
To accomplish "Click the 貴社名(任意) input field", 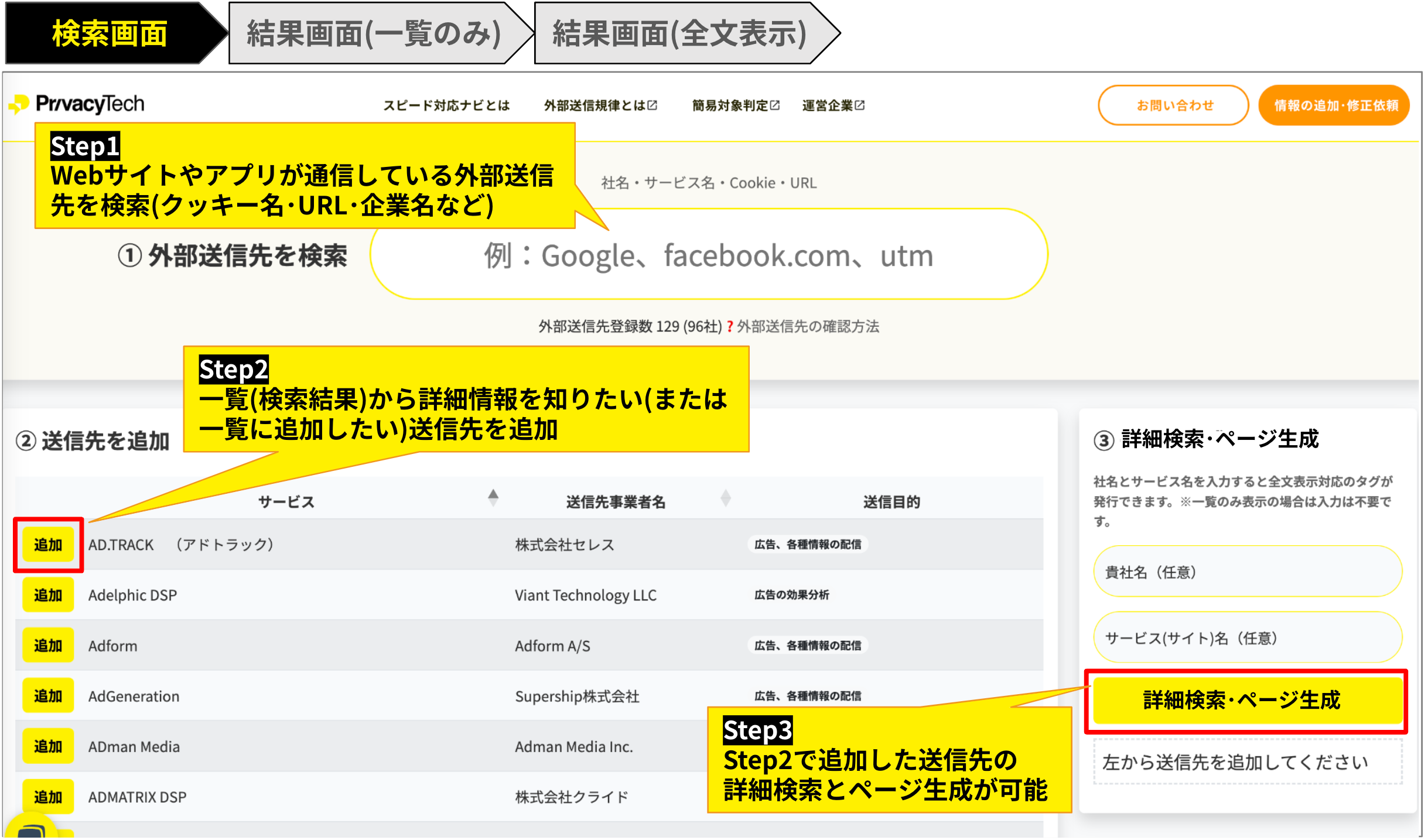I will 1247,572.
